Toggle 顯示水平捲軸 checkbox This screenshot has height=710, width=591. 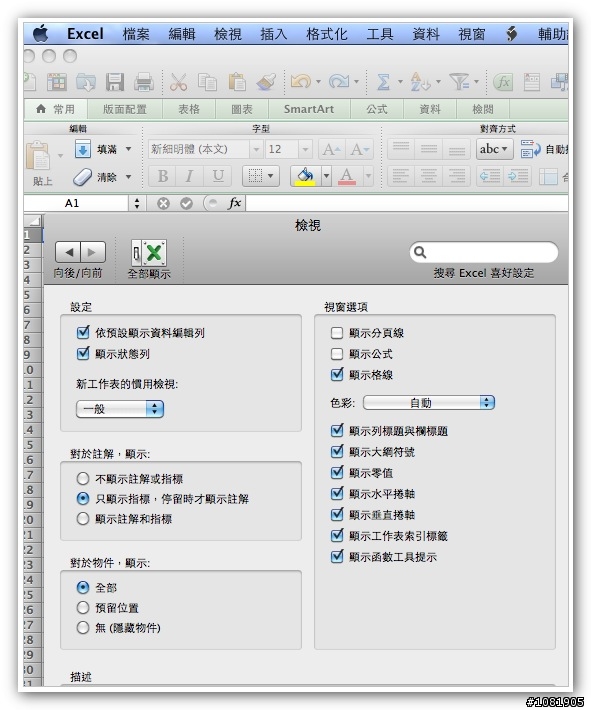pos(337,494)
